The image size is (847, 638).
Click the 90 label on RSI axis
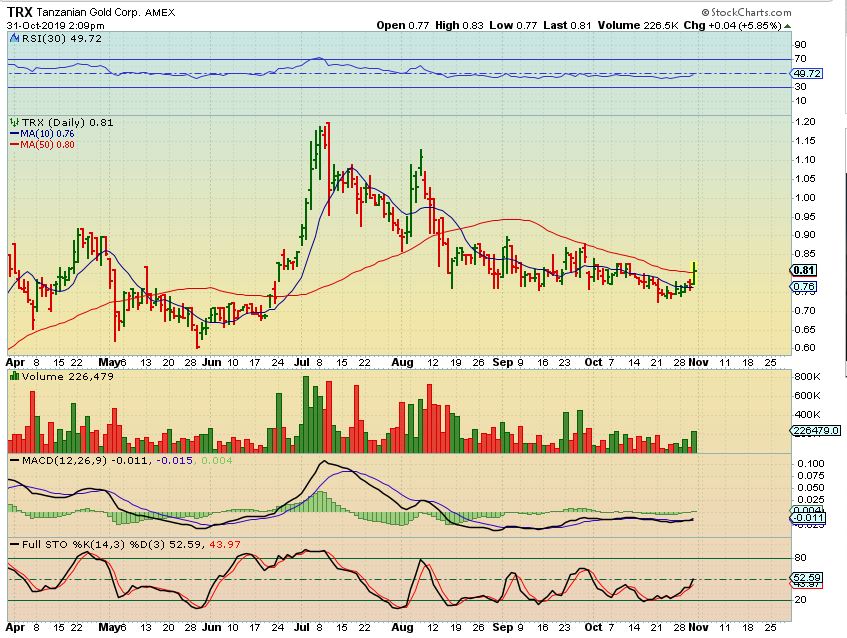coord(801,44)
